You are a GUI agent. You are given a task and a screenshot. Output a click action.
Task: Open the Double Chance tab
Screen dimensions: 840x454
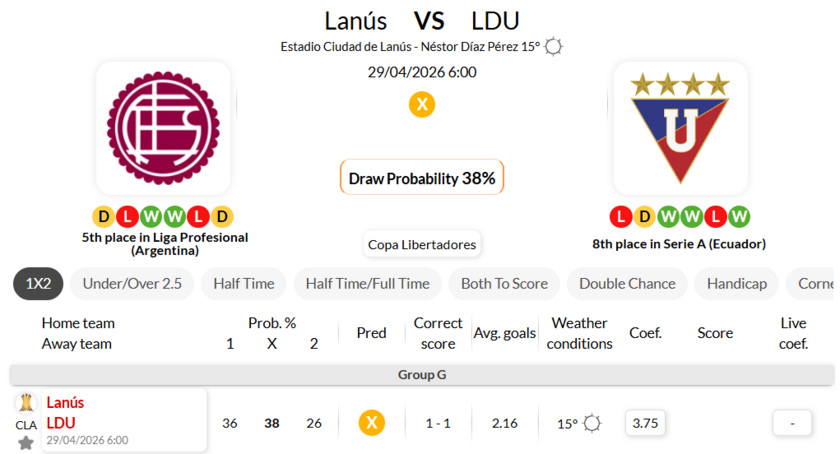click(627, 283)
